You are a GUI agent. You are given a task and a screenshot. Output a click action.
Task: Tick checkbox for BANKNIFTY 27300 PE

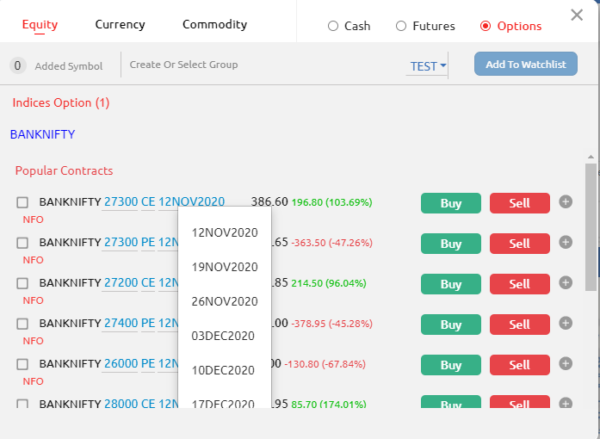click(22, 243)
